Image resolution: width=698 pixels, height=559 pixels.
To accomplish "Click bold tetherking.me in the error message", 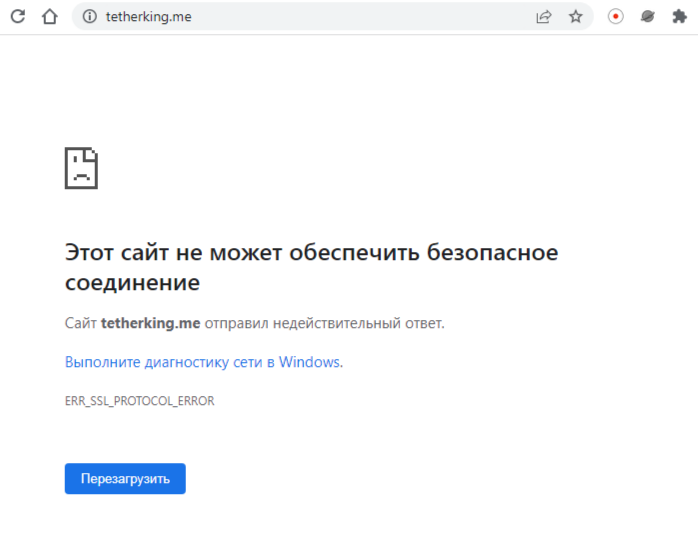I will pos(150,323).
